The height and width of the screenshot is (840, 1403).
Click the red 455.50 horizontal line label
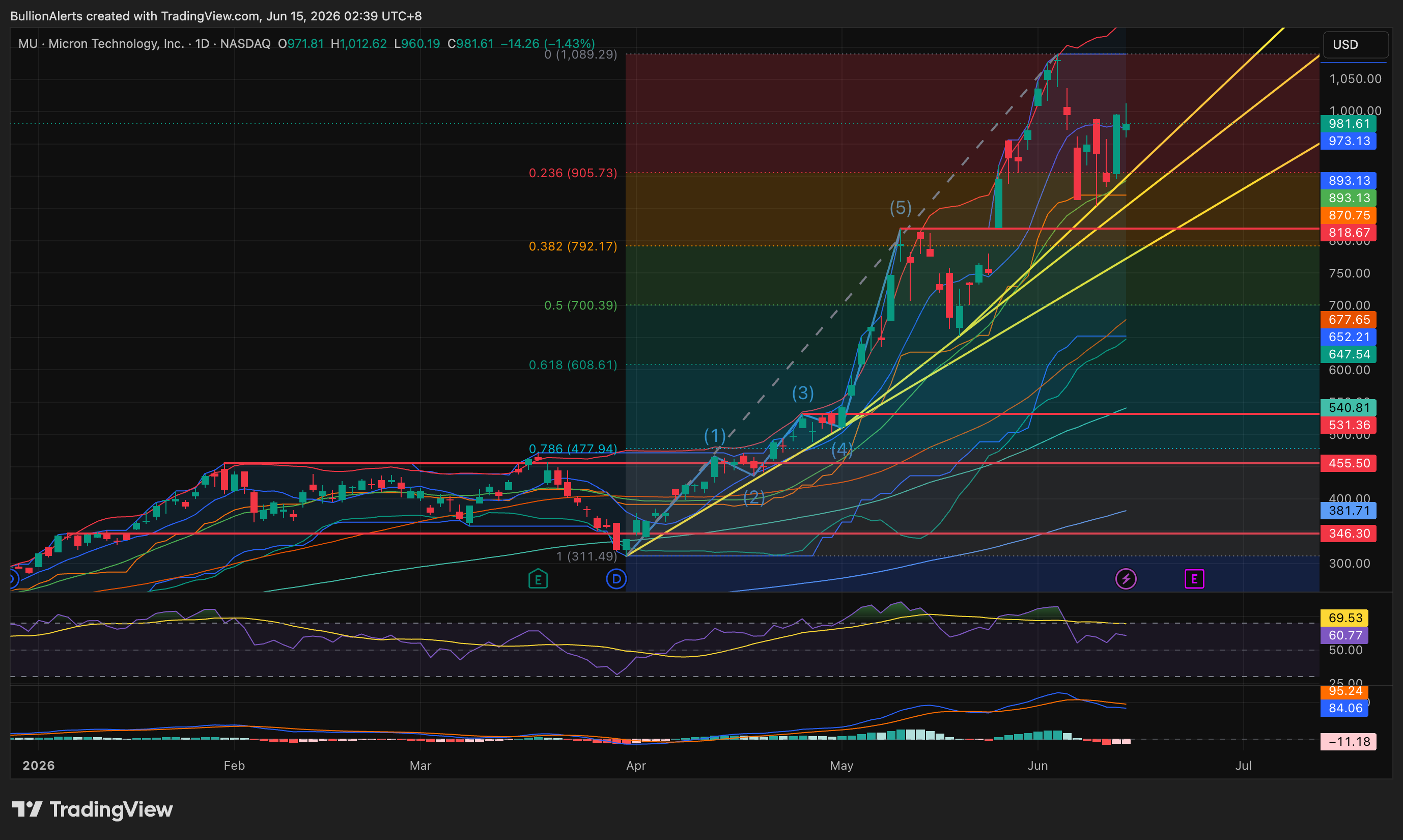point(1349,464)
